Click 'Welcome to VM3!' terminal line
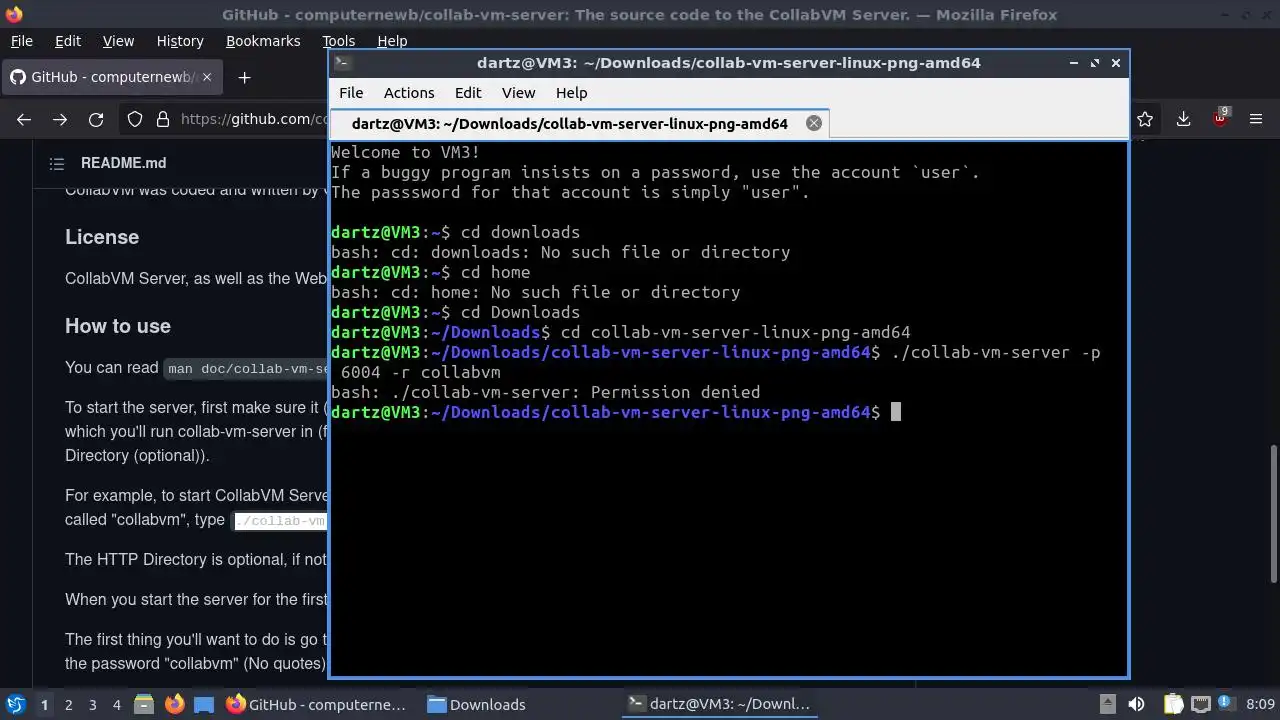Viewport: 1280px width, 720px height. 405,152
